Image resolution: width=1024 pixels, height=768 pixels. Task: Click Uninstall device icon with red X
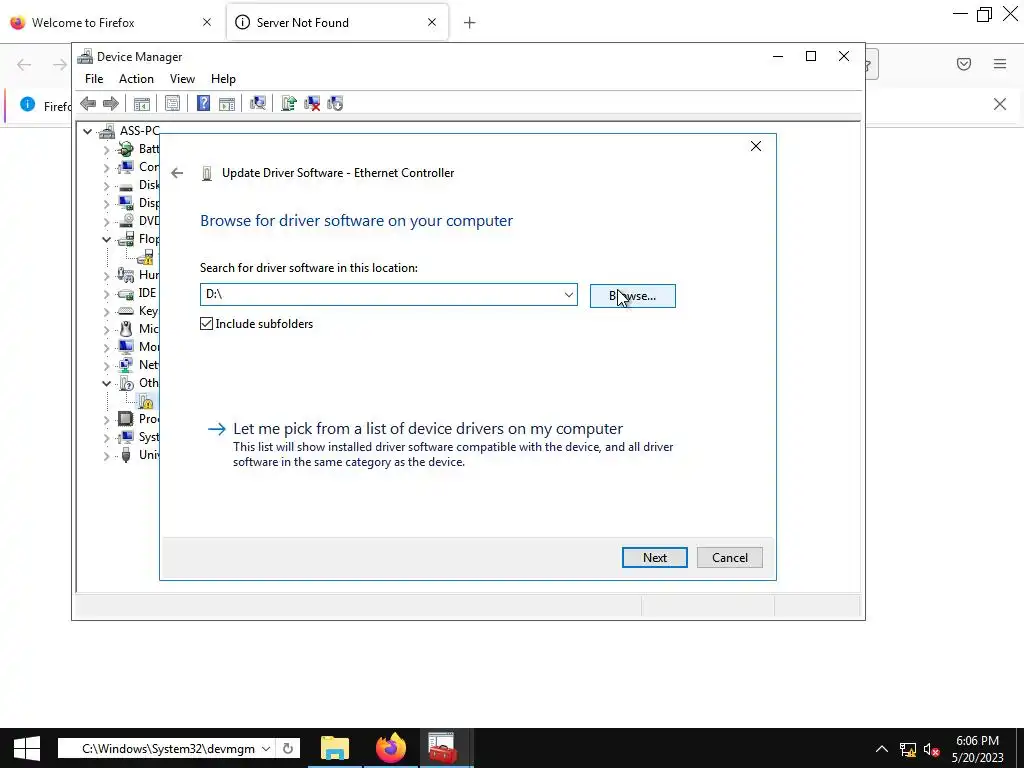pos(312,103)
